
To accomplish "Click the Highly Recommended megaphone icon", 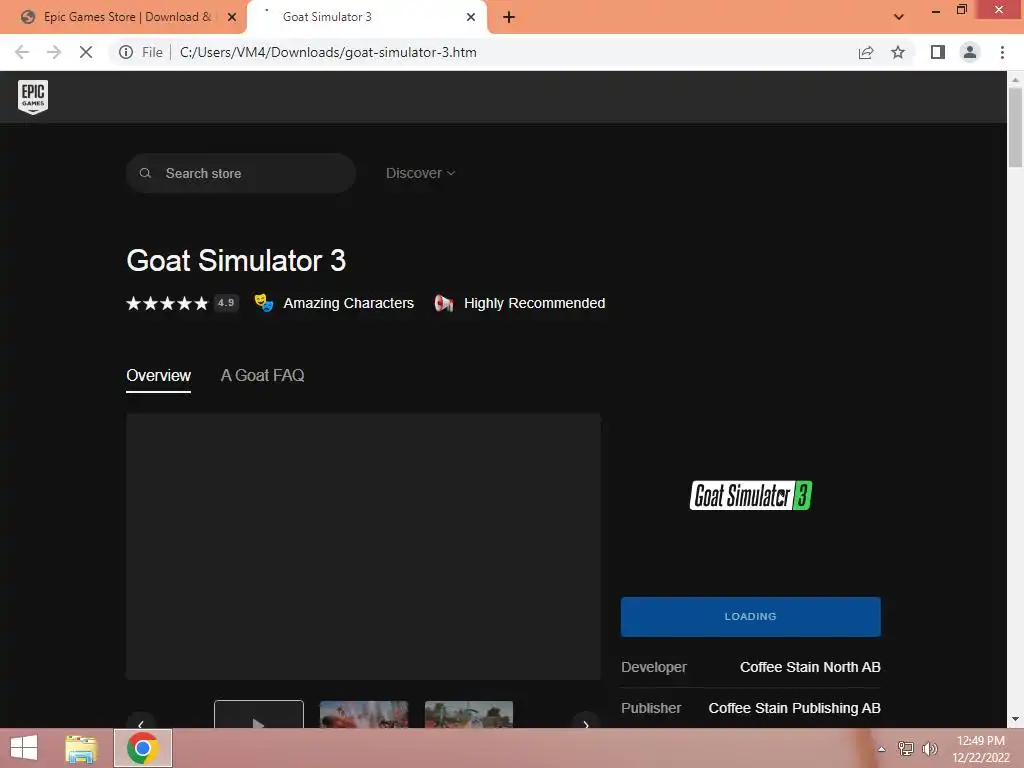I will point(443,303).
